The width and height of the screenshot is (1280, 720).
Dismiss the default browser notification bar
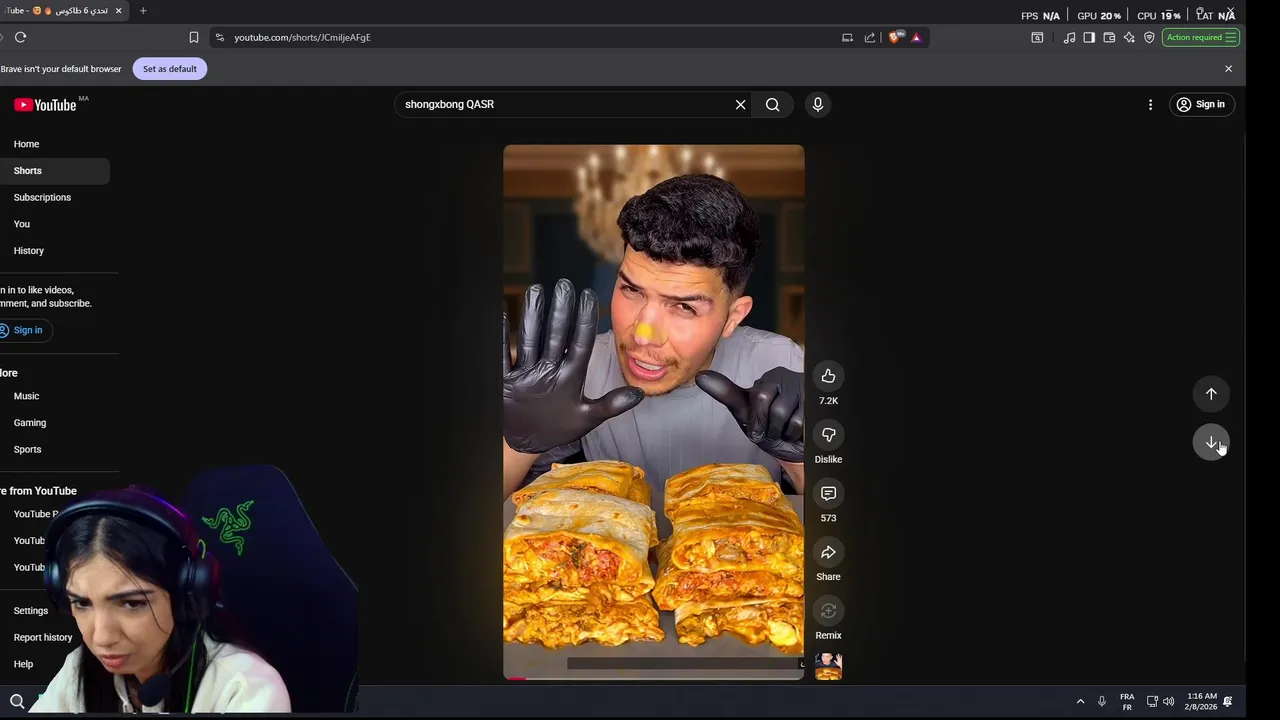1229,69
